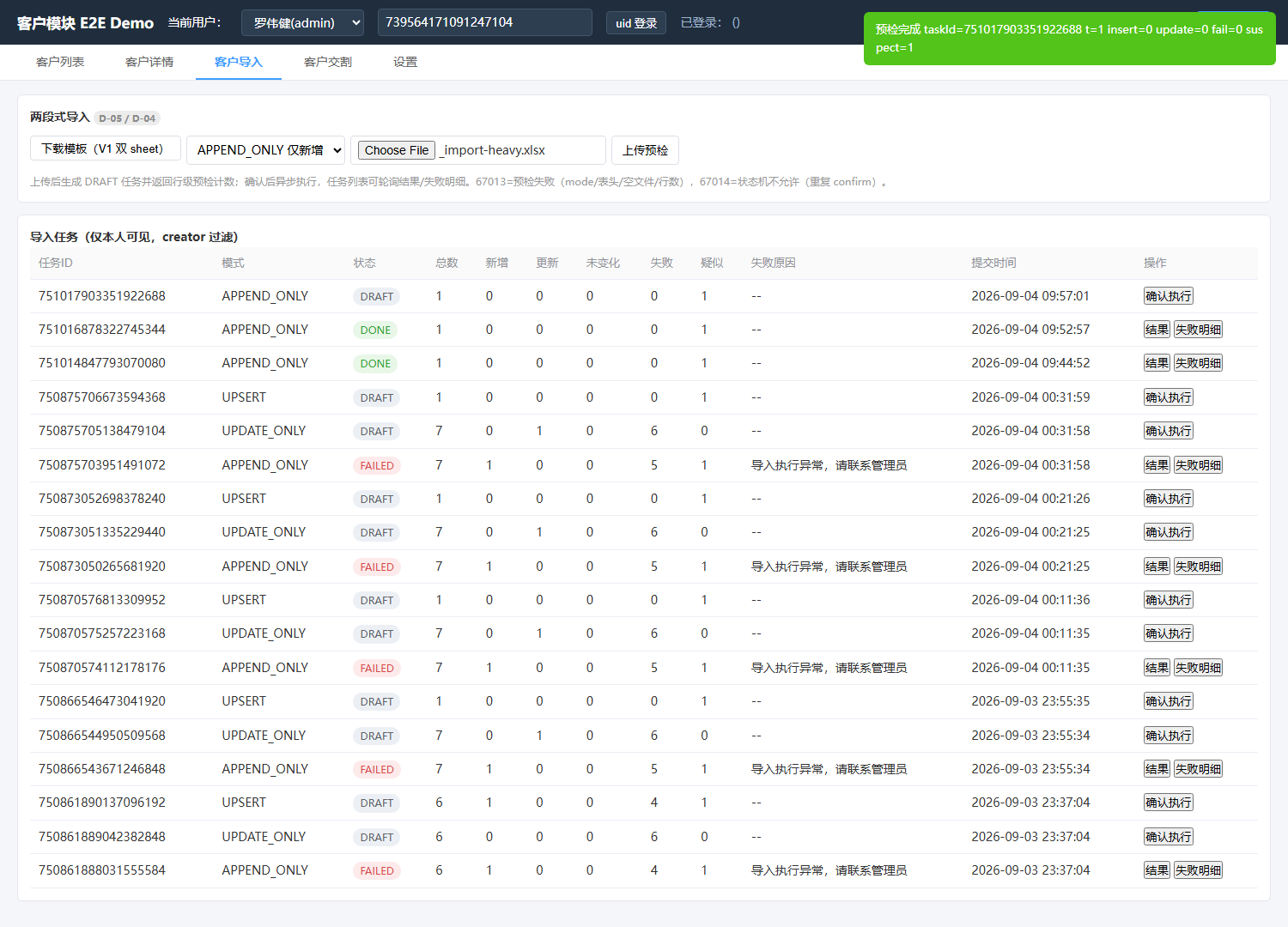The width and height of the screenshot is (1288, 927).
Task: Open 失败明细 for task 751014847793070080
Action: click(1198, 363)
